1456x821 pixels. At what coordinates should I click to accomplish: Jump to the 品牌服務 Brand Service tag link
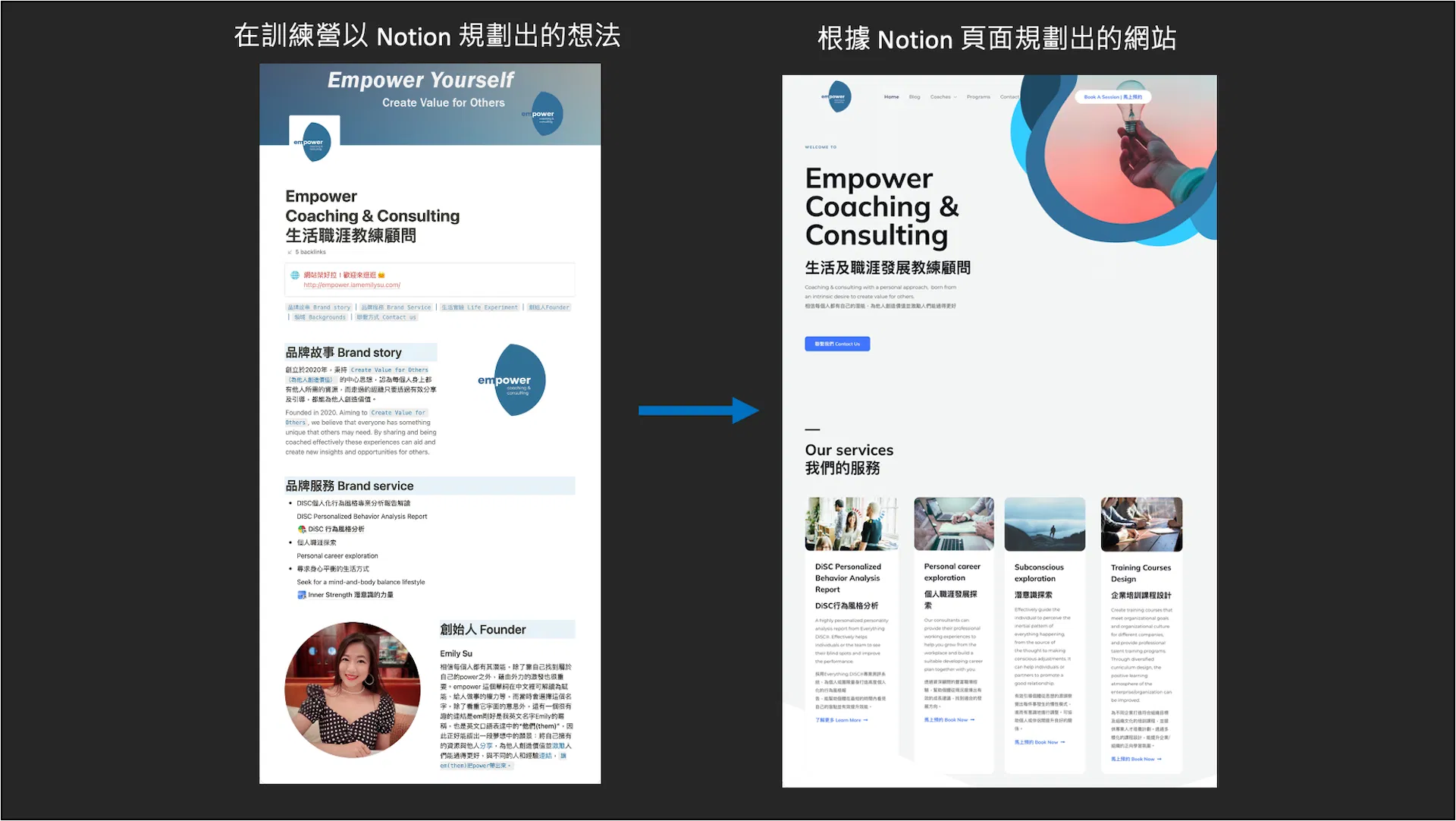point(396,307)
